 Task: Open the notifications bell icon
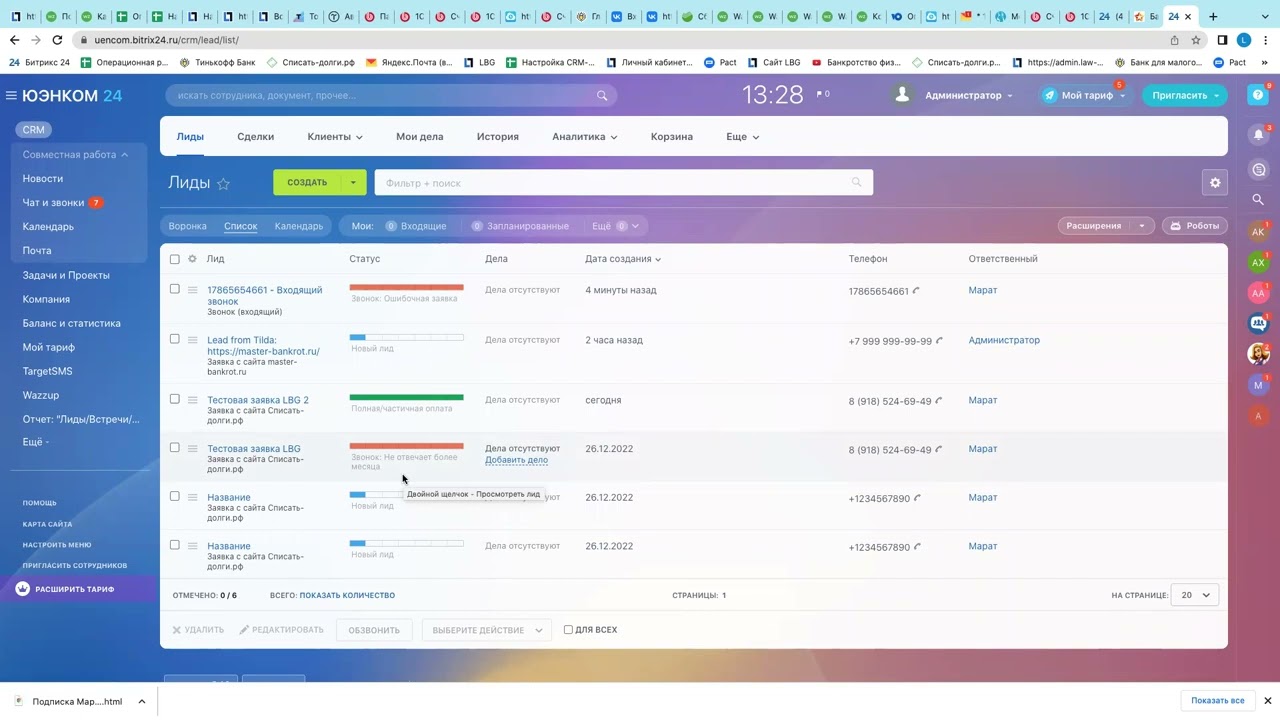(1258, 135)
